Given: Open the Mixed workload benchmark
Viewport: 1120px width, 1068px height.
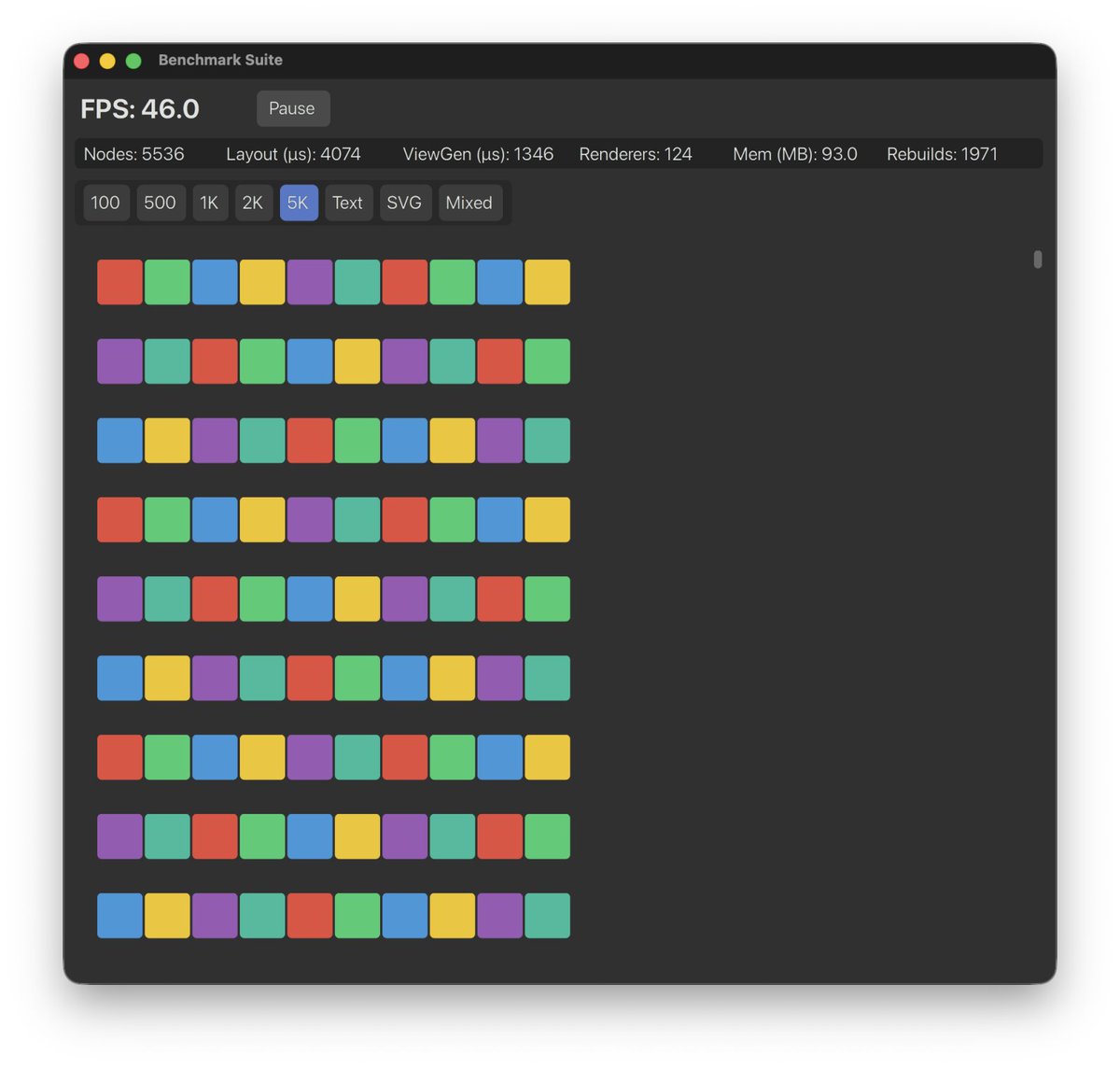Looking at the screenshot, I should pos(469,203).
